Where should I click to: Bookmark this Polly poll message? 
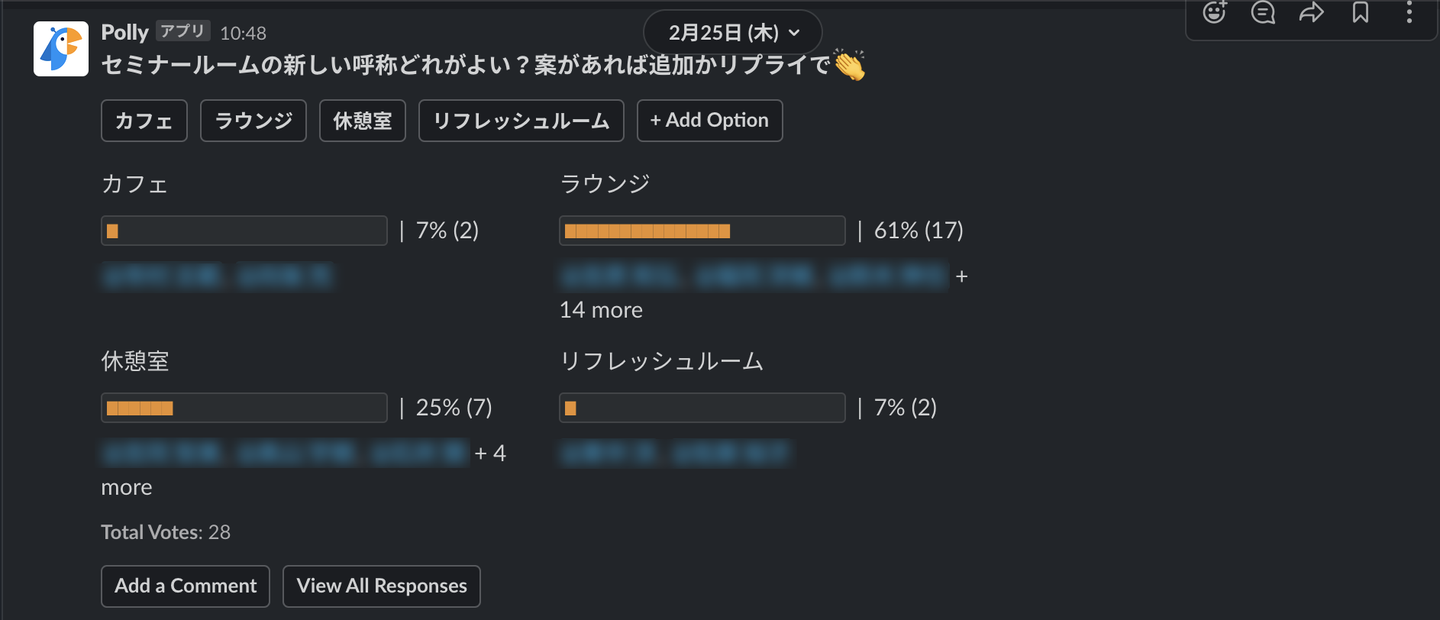1360,13
